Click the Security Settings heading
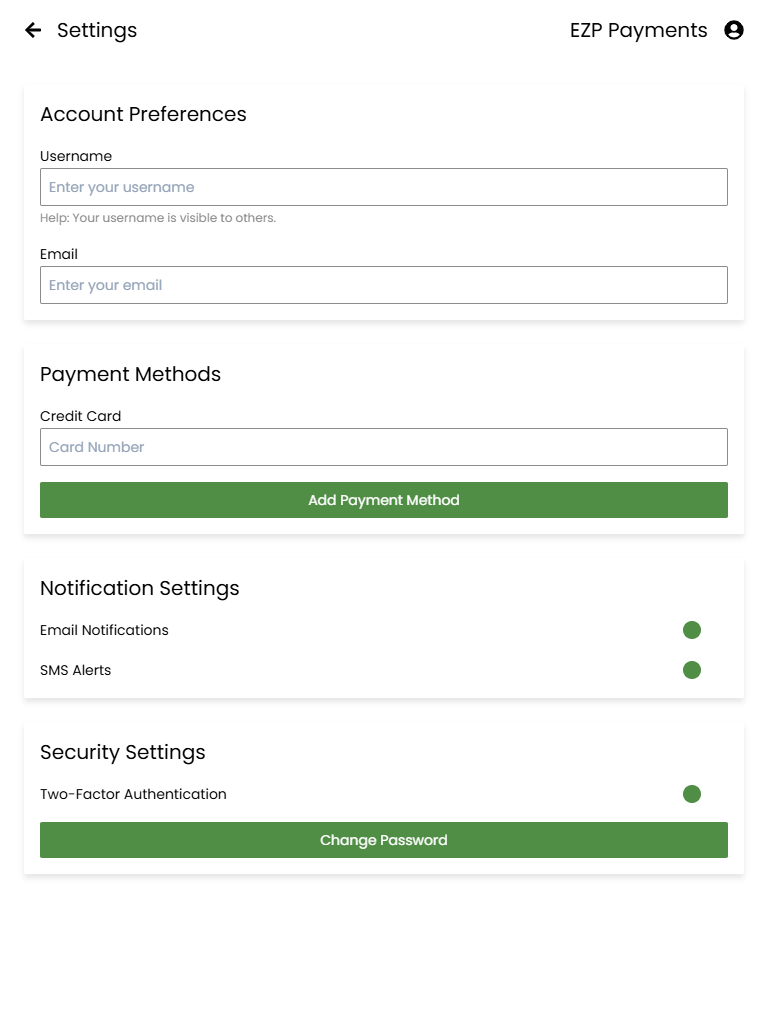 pyautogui.click(x=123, y=752)
